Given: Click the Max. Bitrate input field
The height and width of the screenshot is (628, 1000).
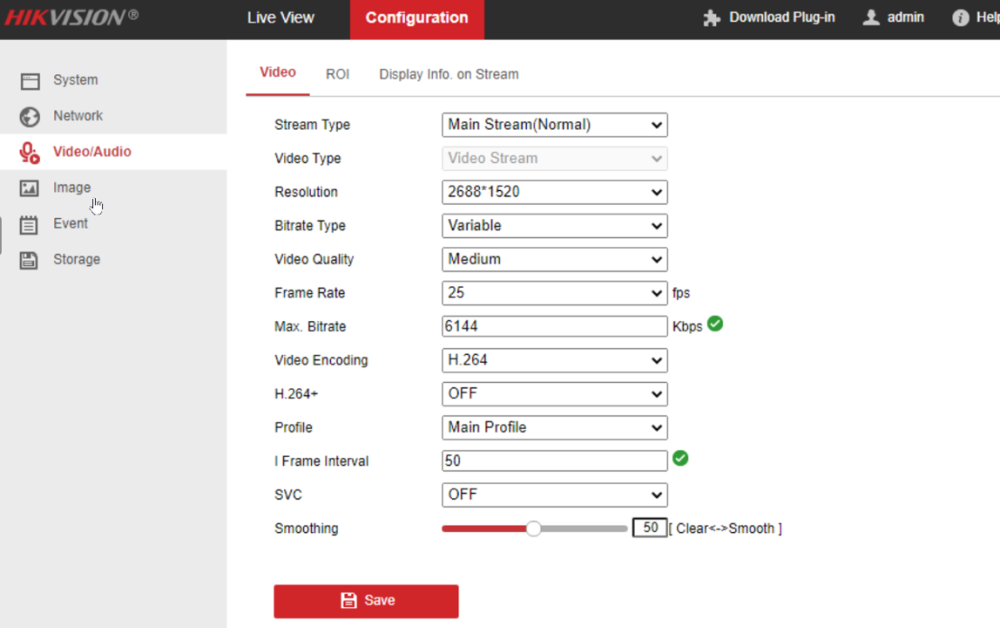Looking at the screenshot, I should point(554,326).
